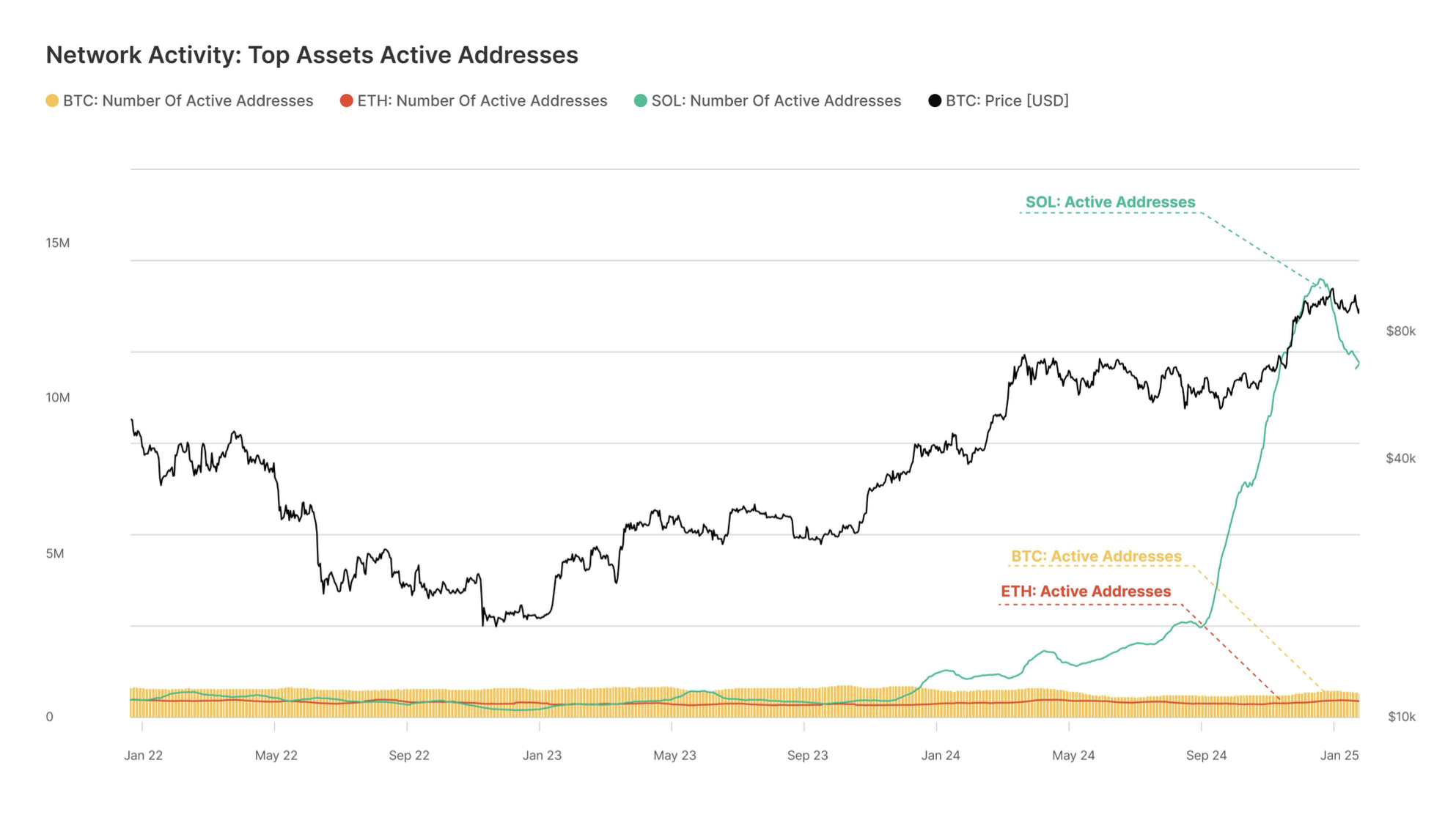Click the red ETH legend dot
This screenshot has height=815, width=1456.
pyautogui.click(x=347, y=101)
